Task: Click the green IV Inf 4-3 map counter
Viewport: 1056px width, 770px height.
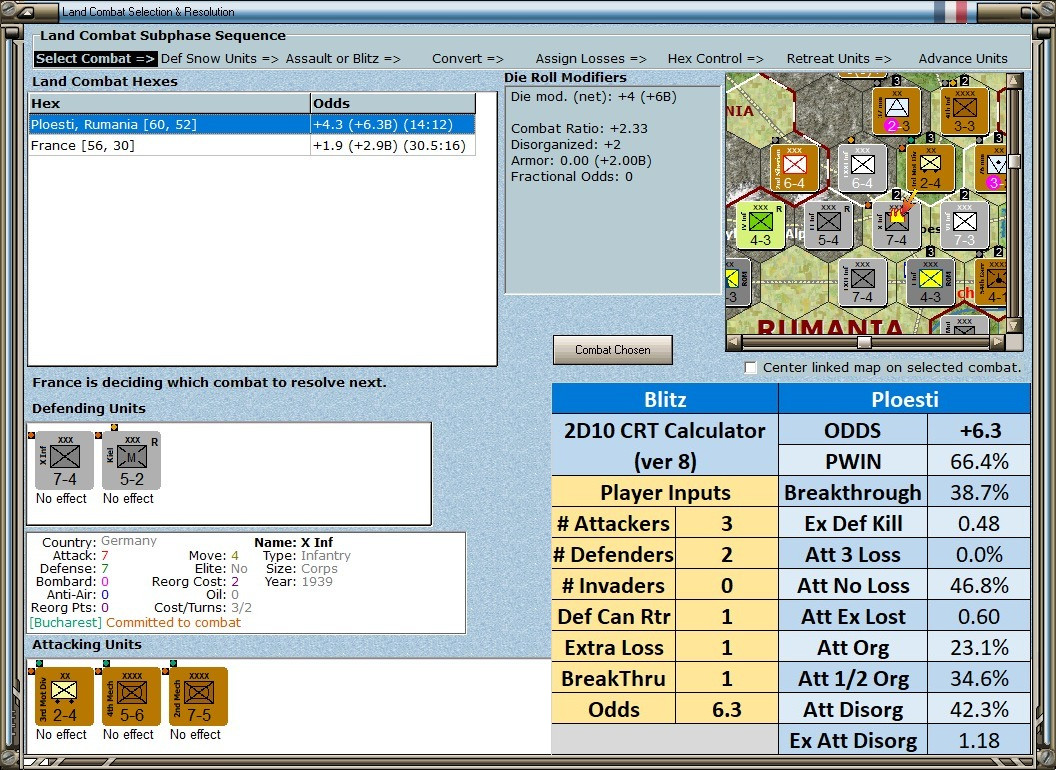Action: [x=760, y=225]
